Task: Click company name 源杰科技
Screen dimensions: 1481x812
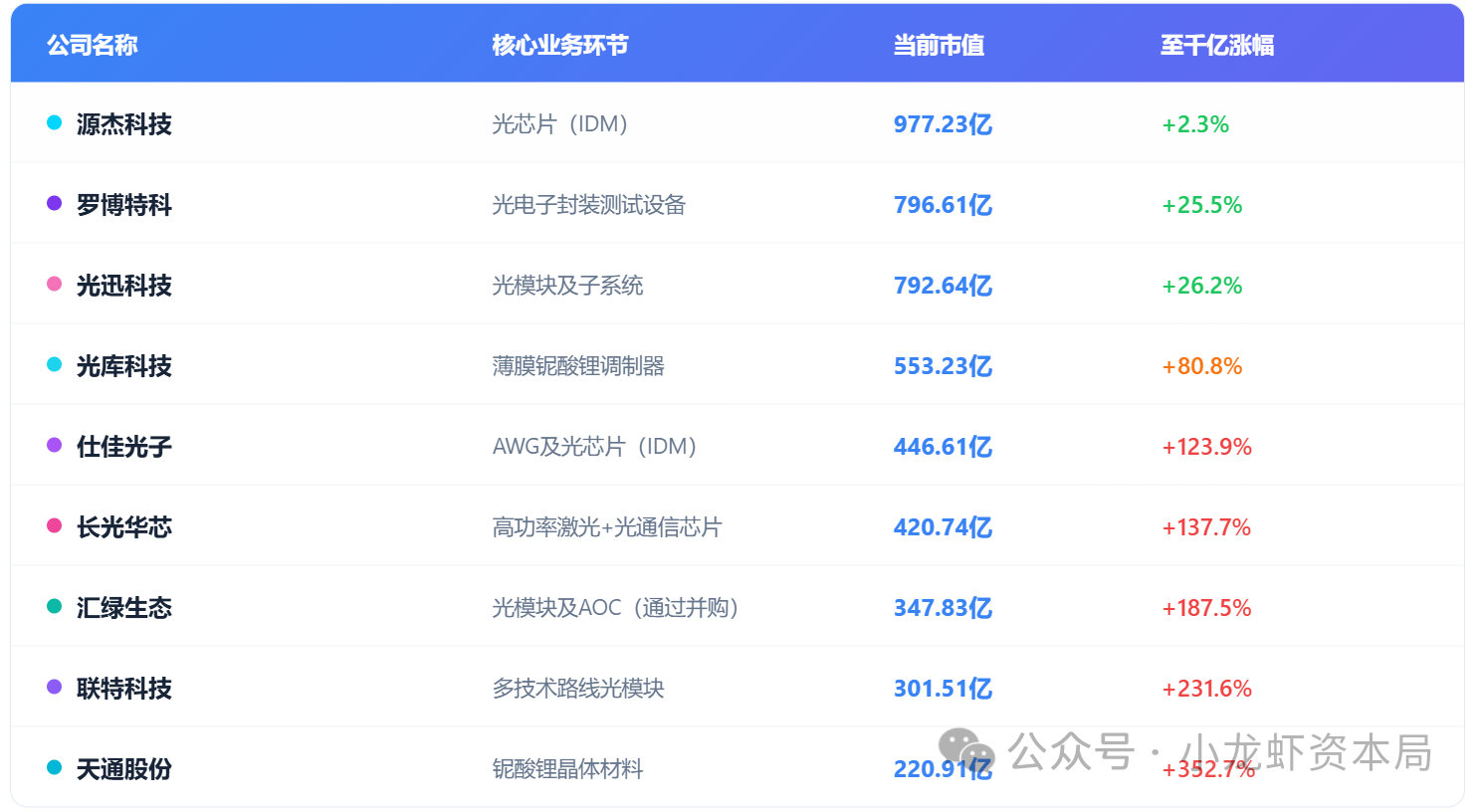Action: tap(124, 124)
